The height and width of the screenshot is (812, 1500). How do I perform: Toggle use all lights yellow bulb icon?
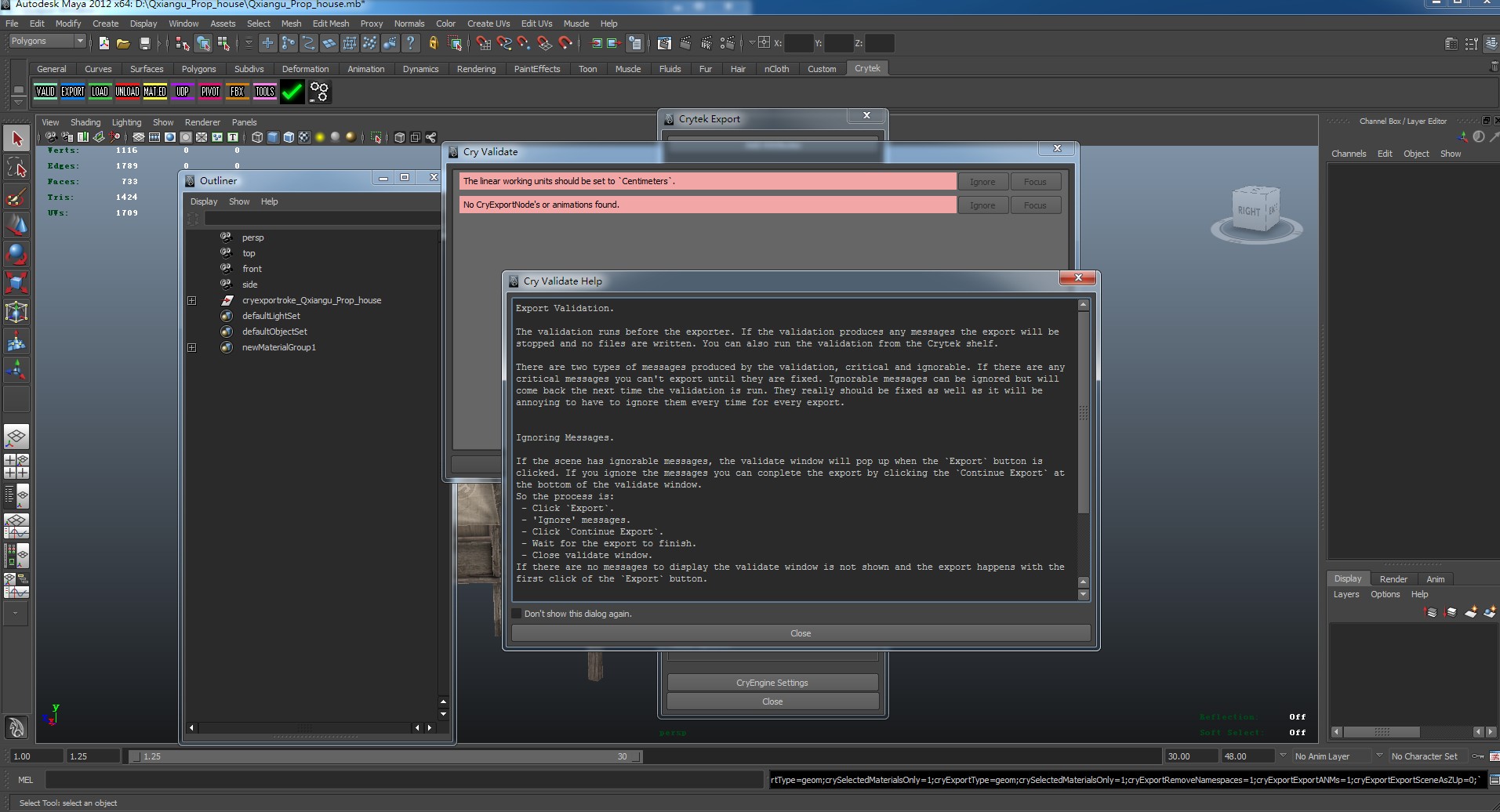coord(320,137)
